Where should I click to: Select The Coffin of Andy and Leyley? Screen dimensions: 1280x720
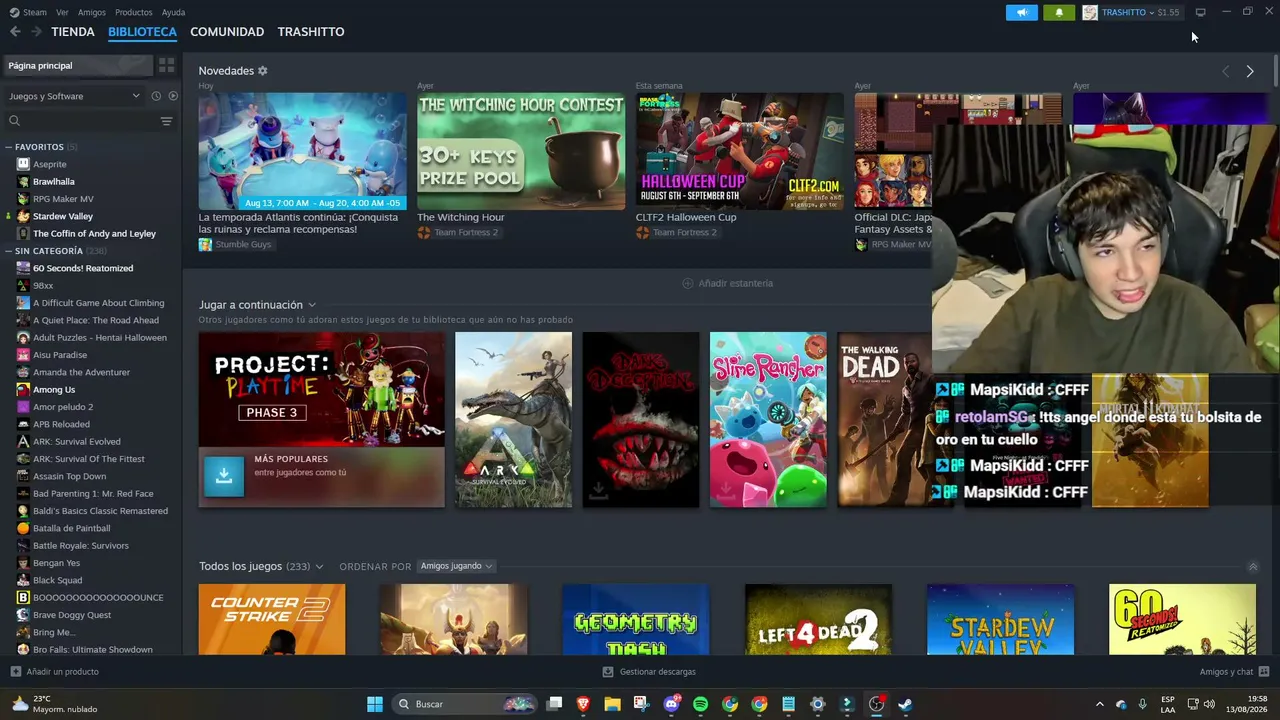(x=94, y=234)
